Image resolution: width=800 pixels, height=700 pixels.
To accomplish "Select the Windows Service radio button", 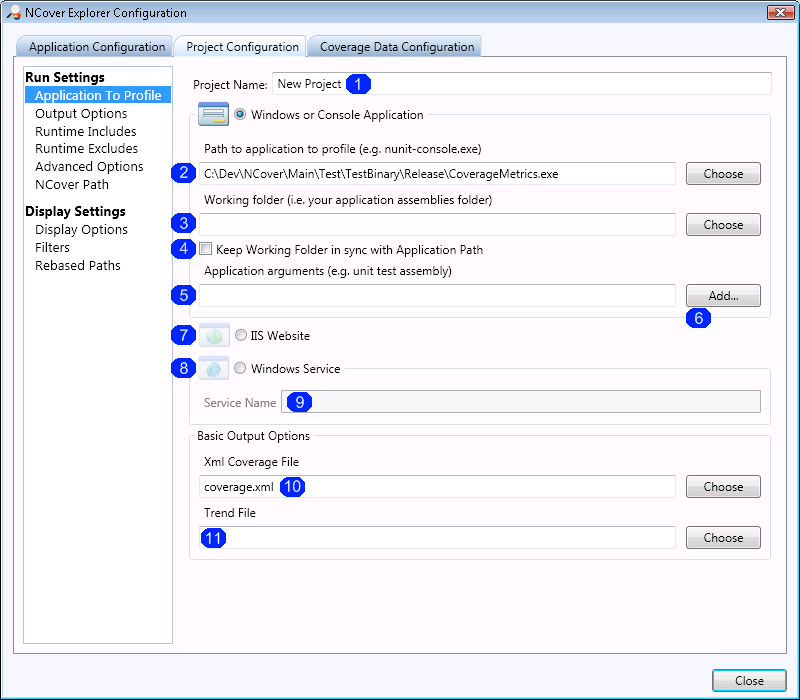I will coord(240,368).
